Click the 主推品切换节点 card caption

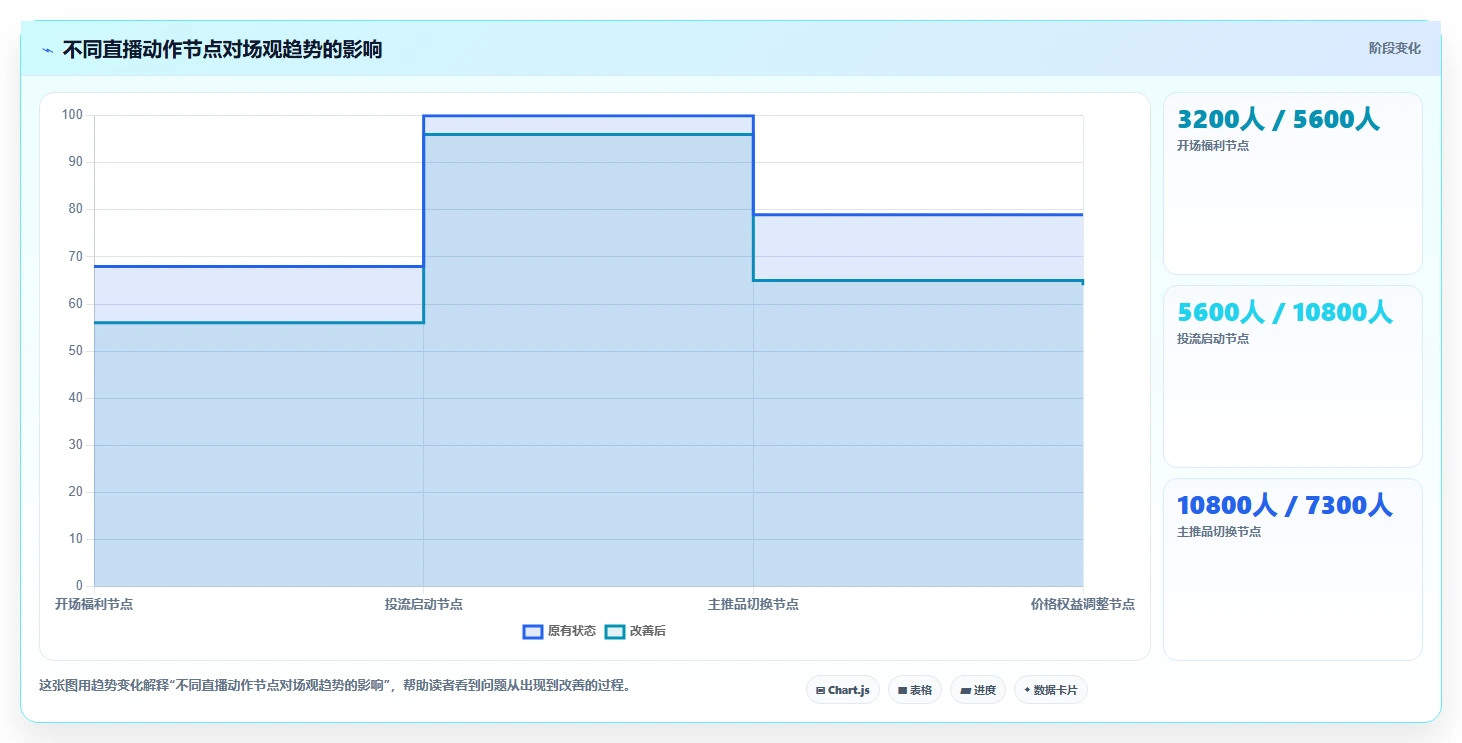(x=1219, y=532)
